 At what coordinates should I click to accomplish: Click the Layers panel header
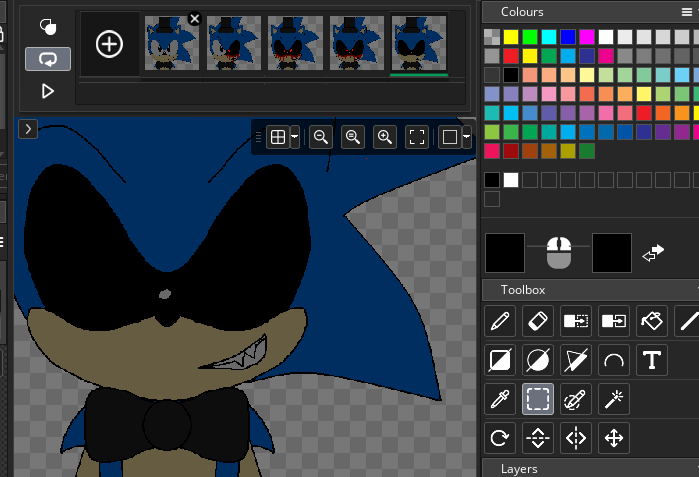coord(590,468)
